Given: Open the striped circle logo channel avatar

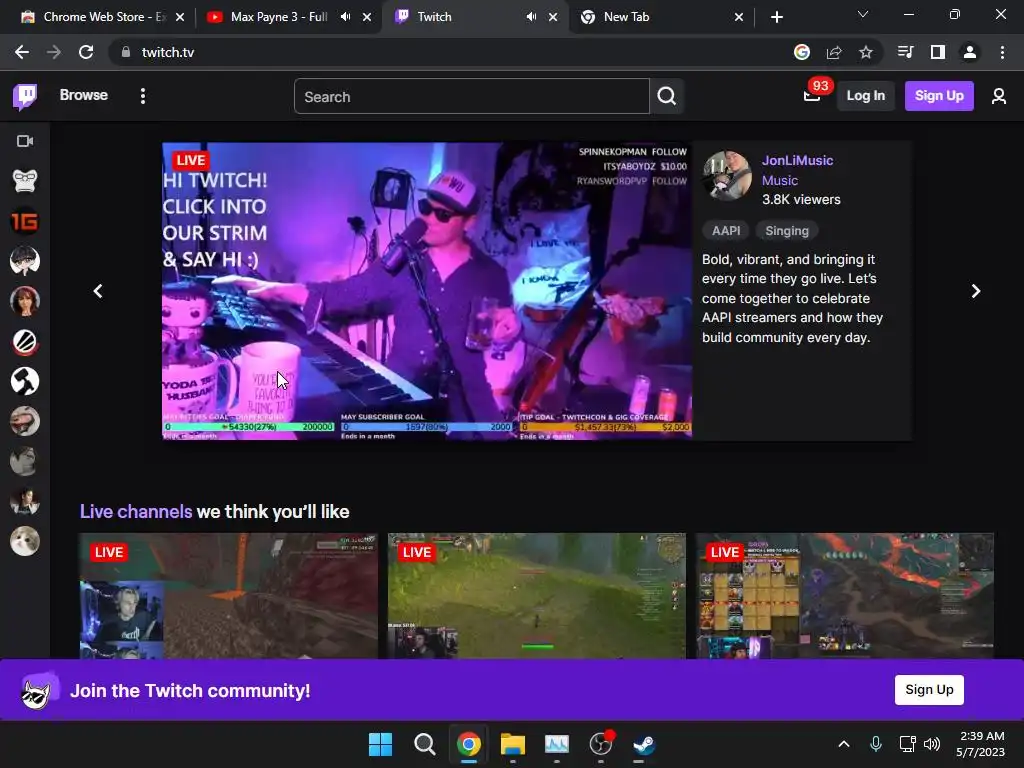Looking at the screenshot, I should coord(25,342).
